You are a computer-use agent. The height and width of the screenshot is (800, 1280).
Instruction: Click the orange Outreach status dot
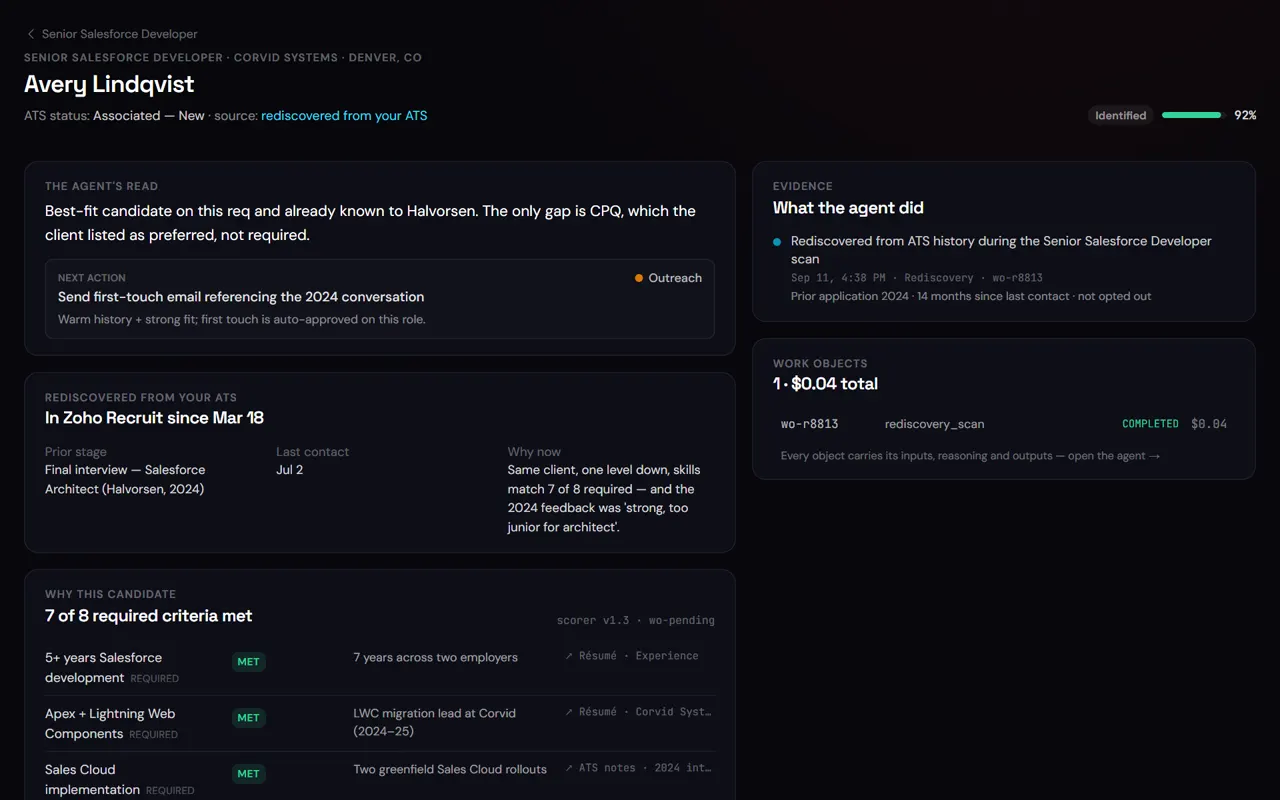[x=639, y=278]
